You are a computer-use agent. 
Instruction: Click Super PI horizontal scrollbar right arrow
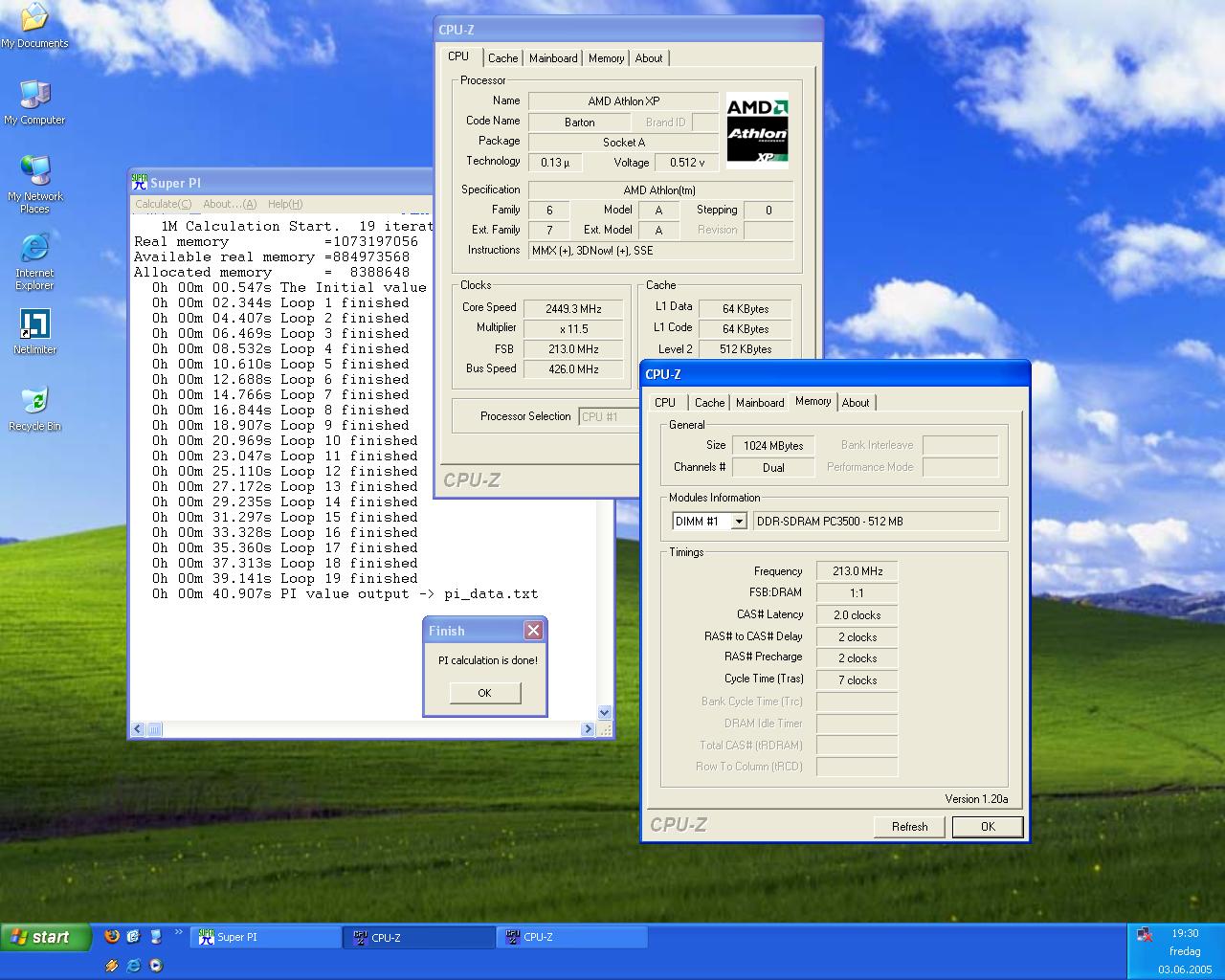(588, 729)
